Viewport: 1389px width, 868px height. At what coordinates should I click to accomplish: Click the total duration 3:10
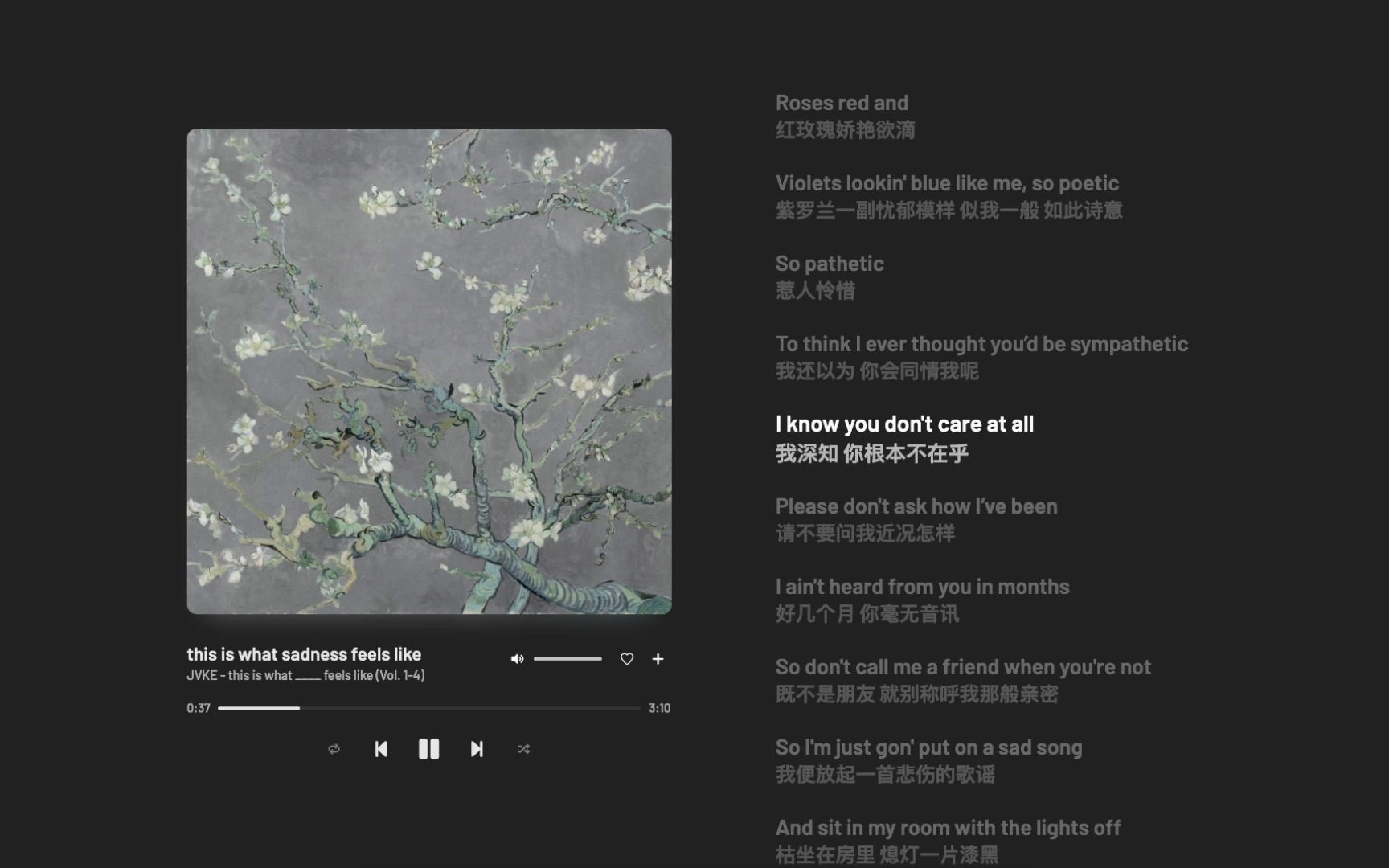point(659,708)
